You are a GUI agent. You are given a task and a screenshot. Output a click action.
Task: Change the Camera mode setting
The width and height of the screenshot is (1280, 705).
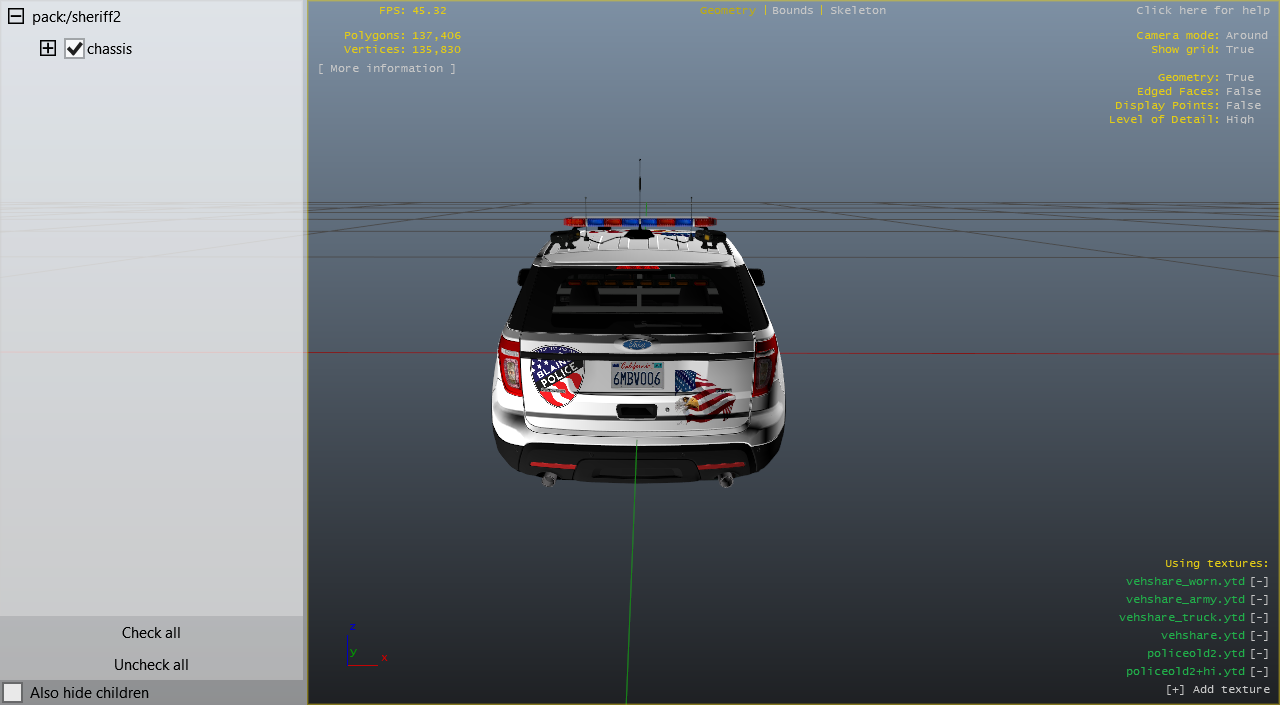[1246, 35]
